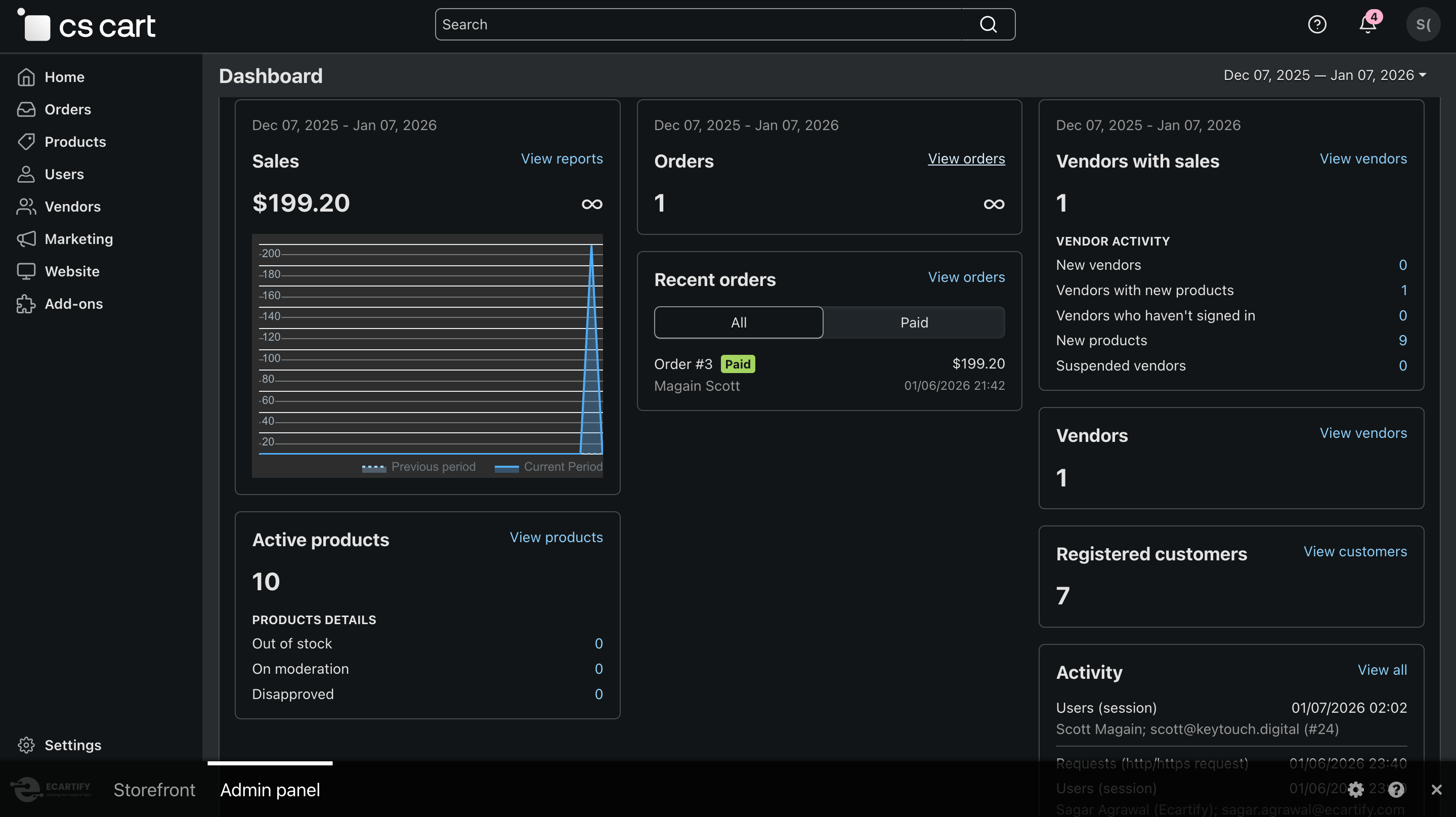Image resolution: width=1456 pixels, height=817 pixels.
Task: Open the notifications bell icon
Action: [x=1368, y=25]
